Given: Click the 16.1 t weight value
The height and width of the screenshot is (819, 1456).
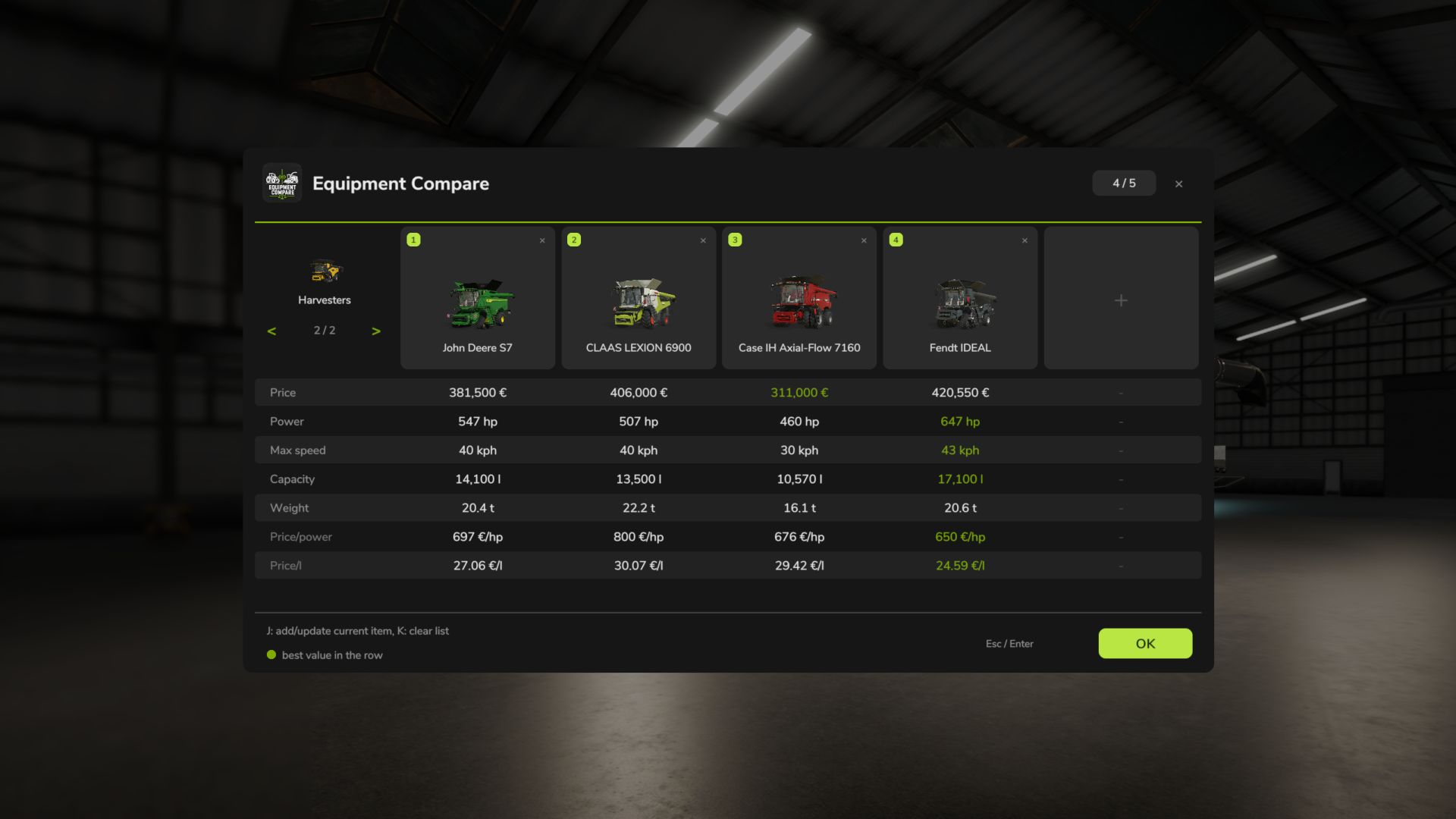Looking at the screenshot, I should coord(799,507).
